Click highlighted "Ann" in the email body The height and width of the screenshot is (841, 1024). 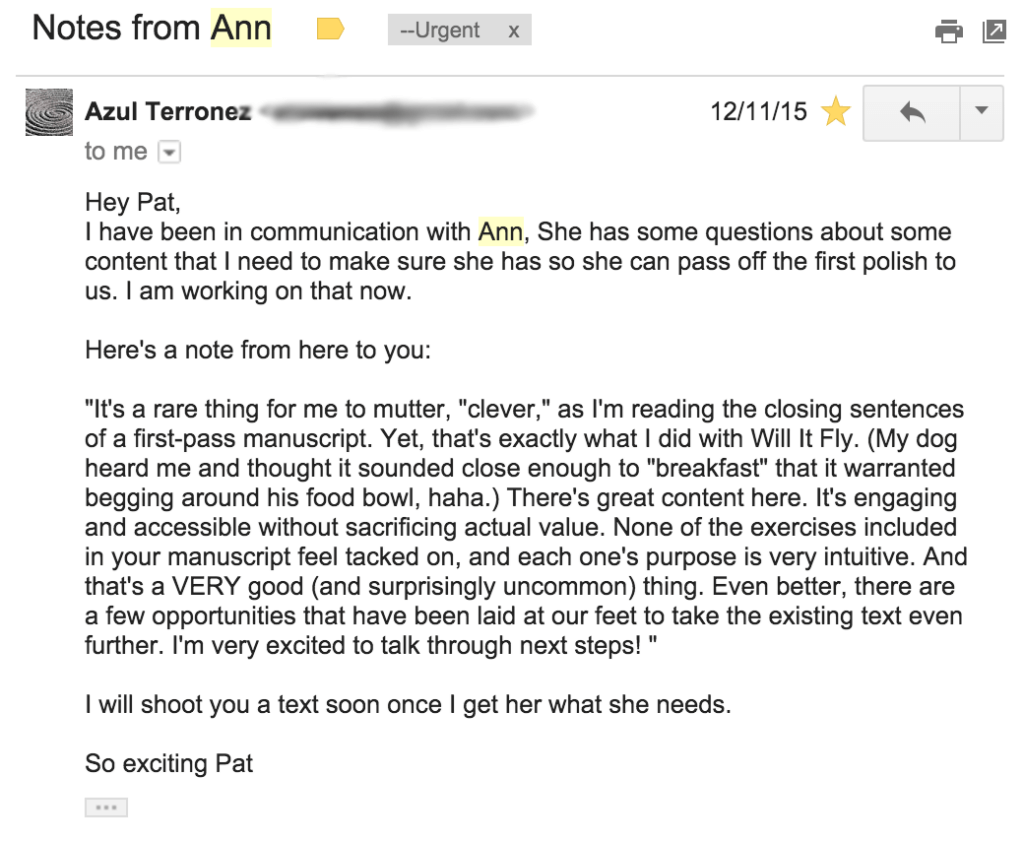[x=501, y=233]
